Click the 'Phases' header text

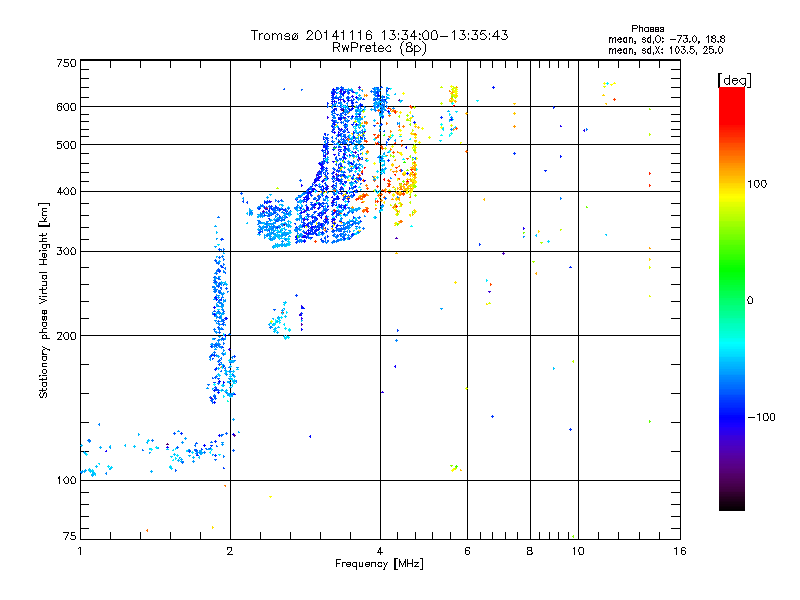pyautogui.click(x=647, y=29)
